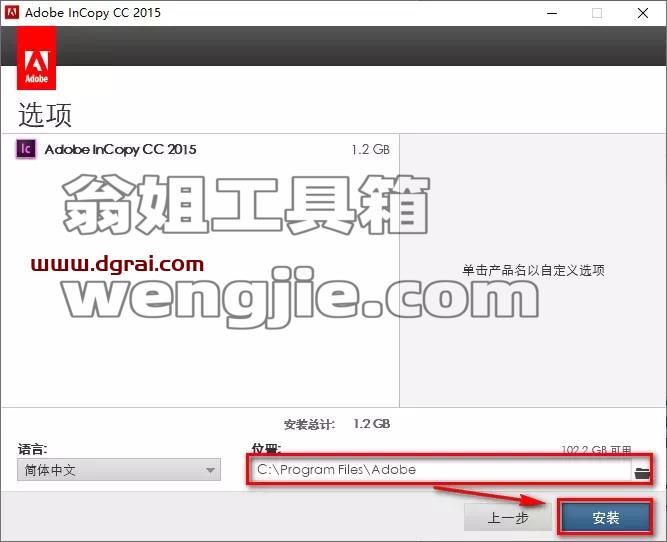The width and height of the screenshot is (667, 542).
Task: Click the folder browse icon beside install path
Action: 641,472
